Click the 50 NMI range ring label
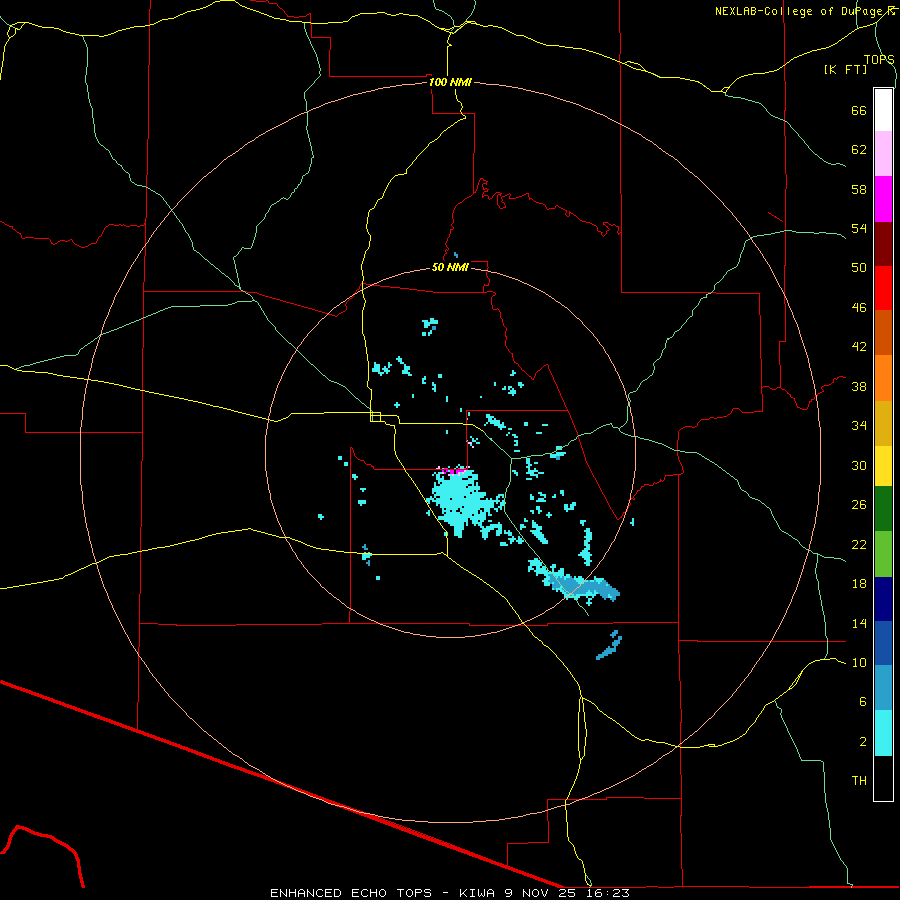This screenshot has width=900, height=900. pyautogui.click(x=450, y=267)
